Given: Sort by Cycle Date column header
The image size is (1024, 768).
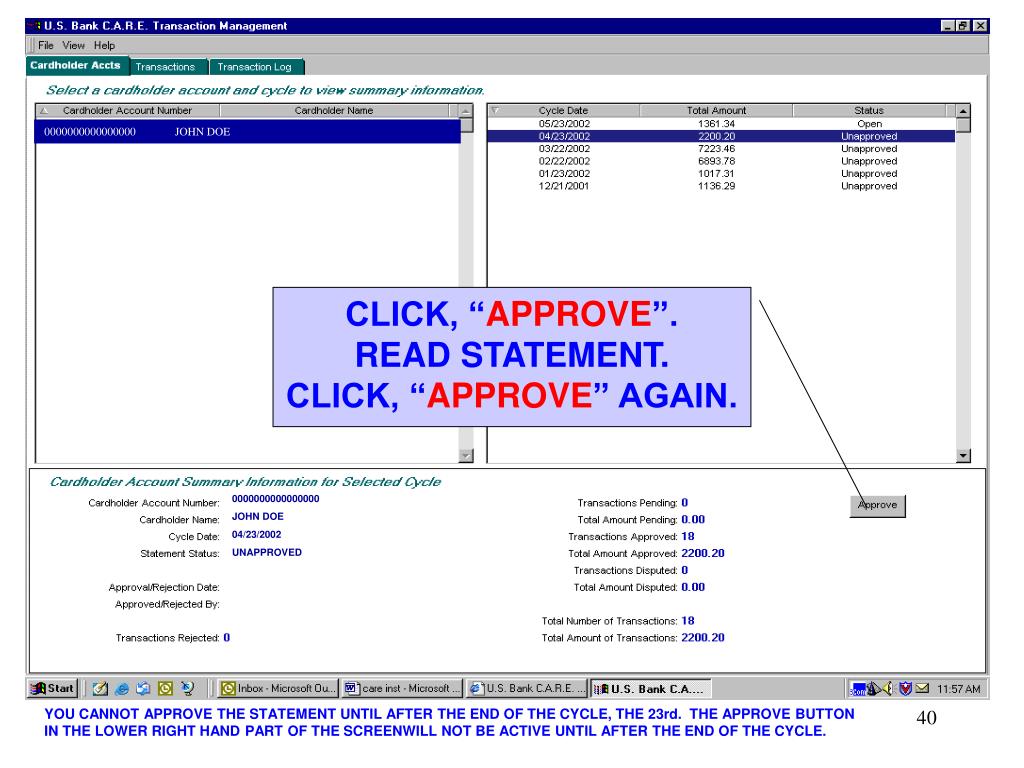Looking at the screenshot, I should pos(564,110).
